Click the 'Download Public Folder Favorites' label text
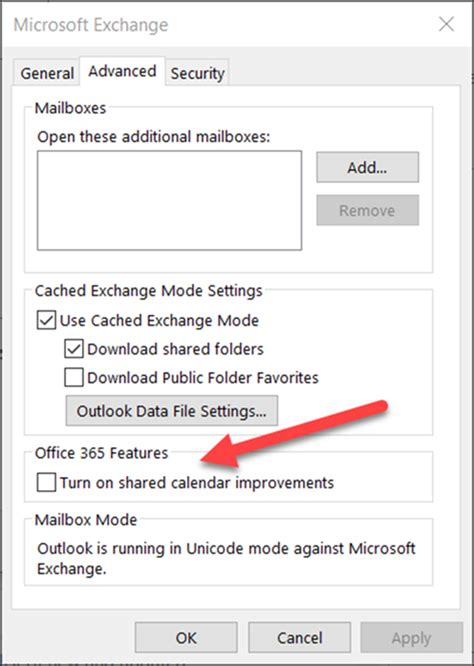 click(203, 378)
